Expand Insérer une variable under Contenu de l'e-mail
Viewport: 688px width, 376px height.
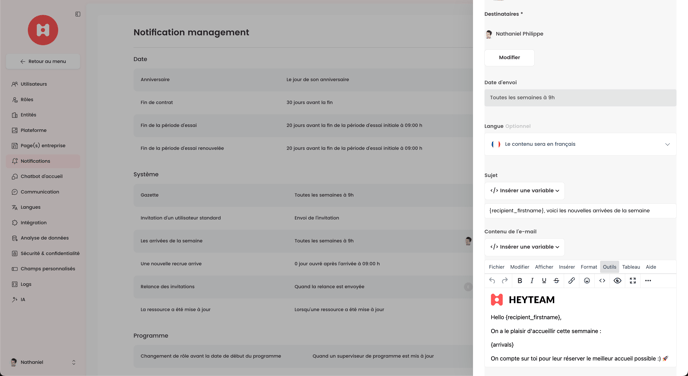(x=524, y=247)
